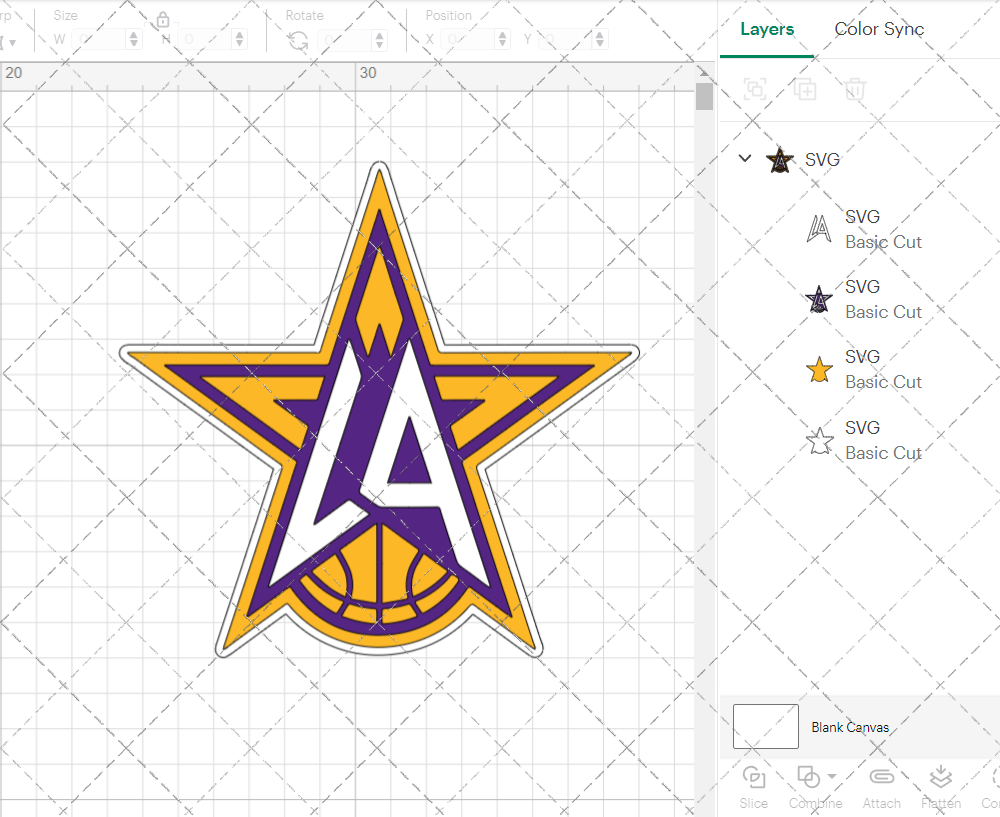Collapse the SVG group chevron

(x=745, y=158)
